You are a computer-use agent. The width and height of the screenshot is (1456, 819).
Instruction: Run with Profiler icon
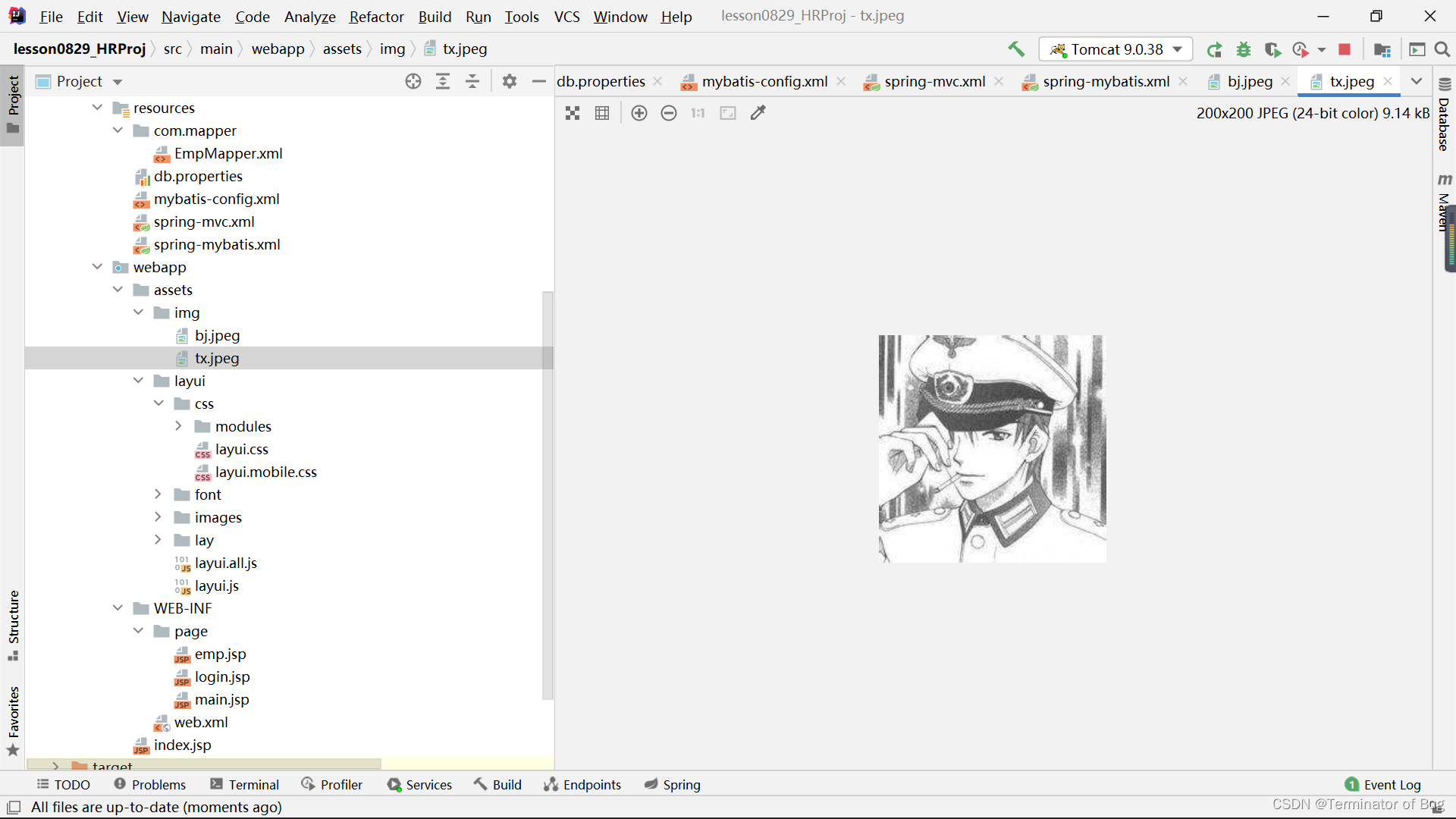tap(1301, 49)
